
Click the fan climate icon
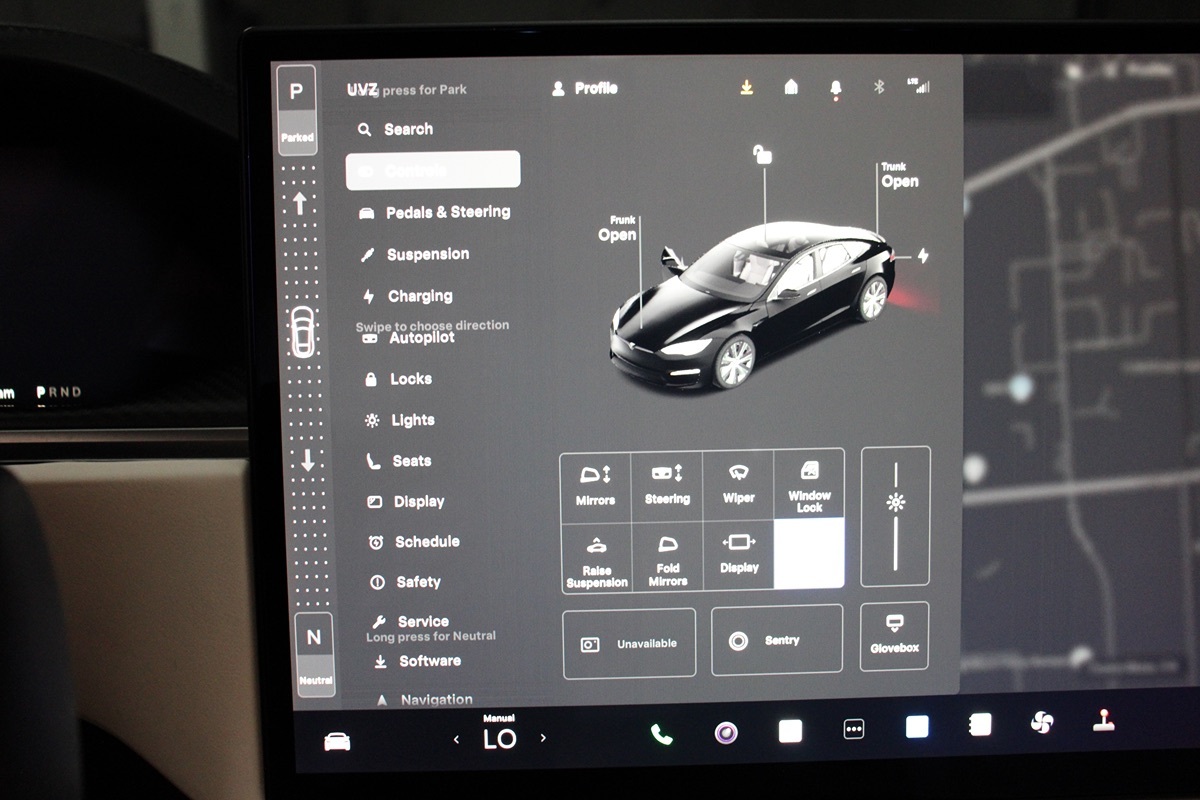pos(1042,722)
